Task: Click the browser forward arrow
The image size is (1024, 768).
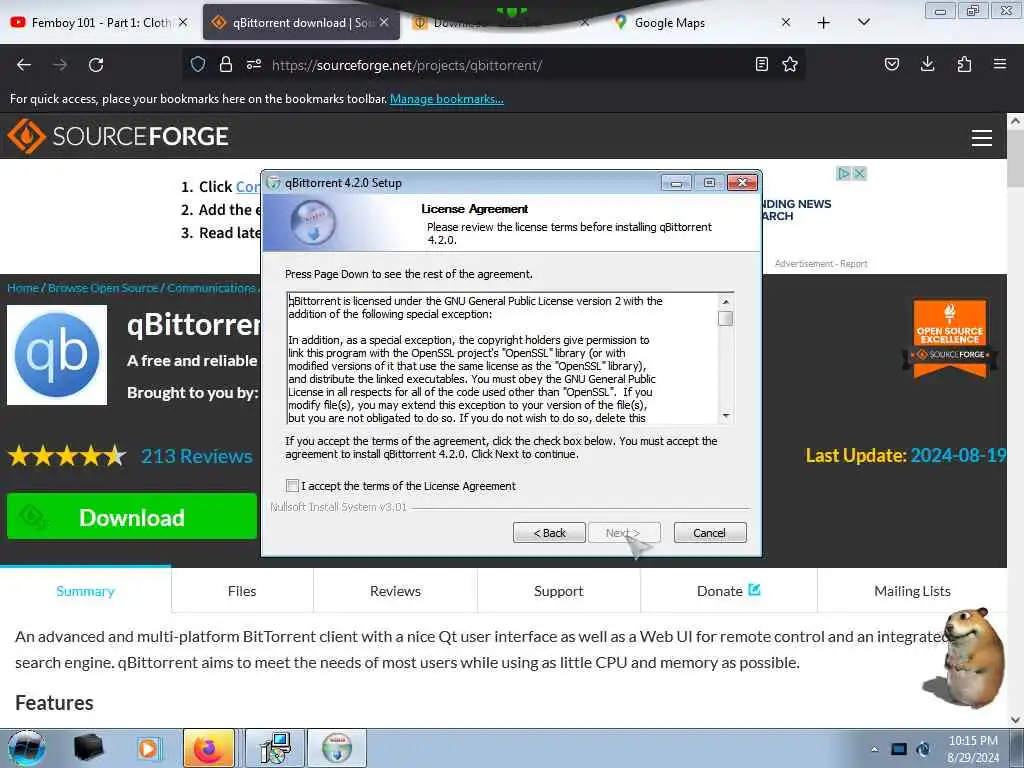Action: 60,65
